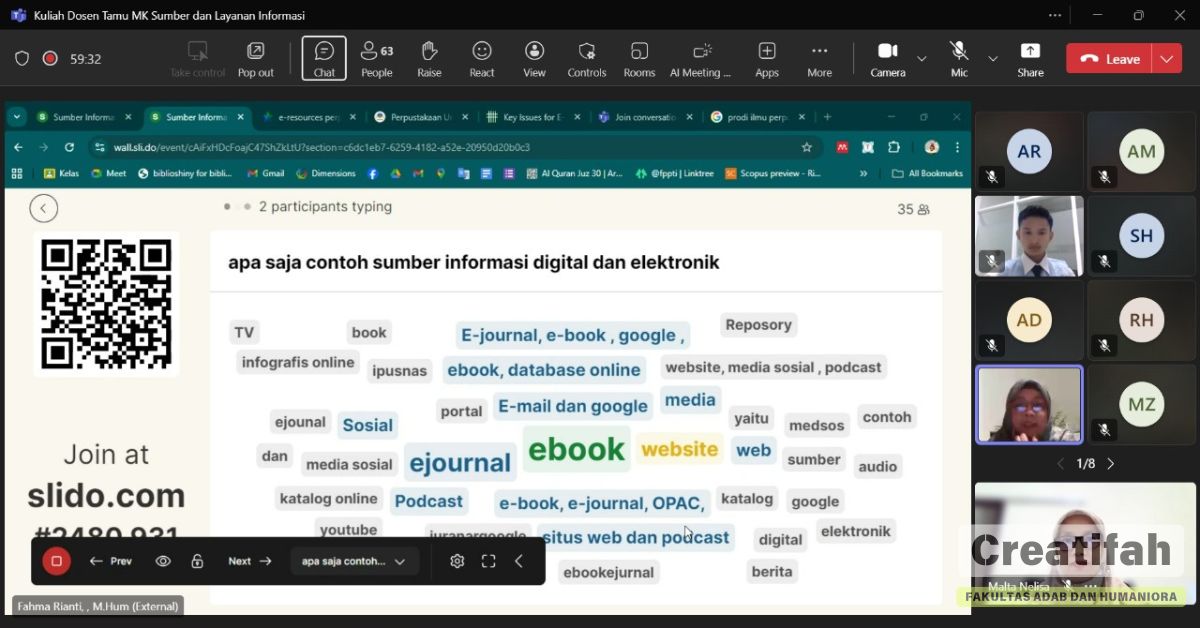Open the Slido poll selector dropdown
Image resolution: width=1200 pixels, height=628 pixels.
(x=355, y=561)
